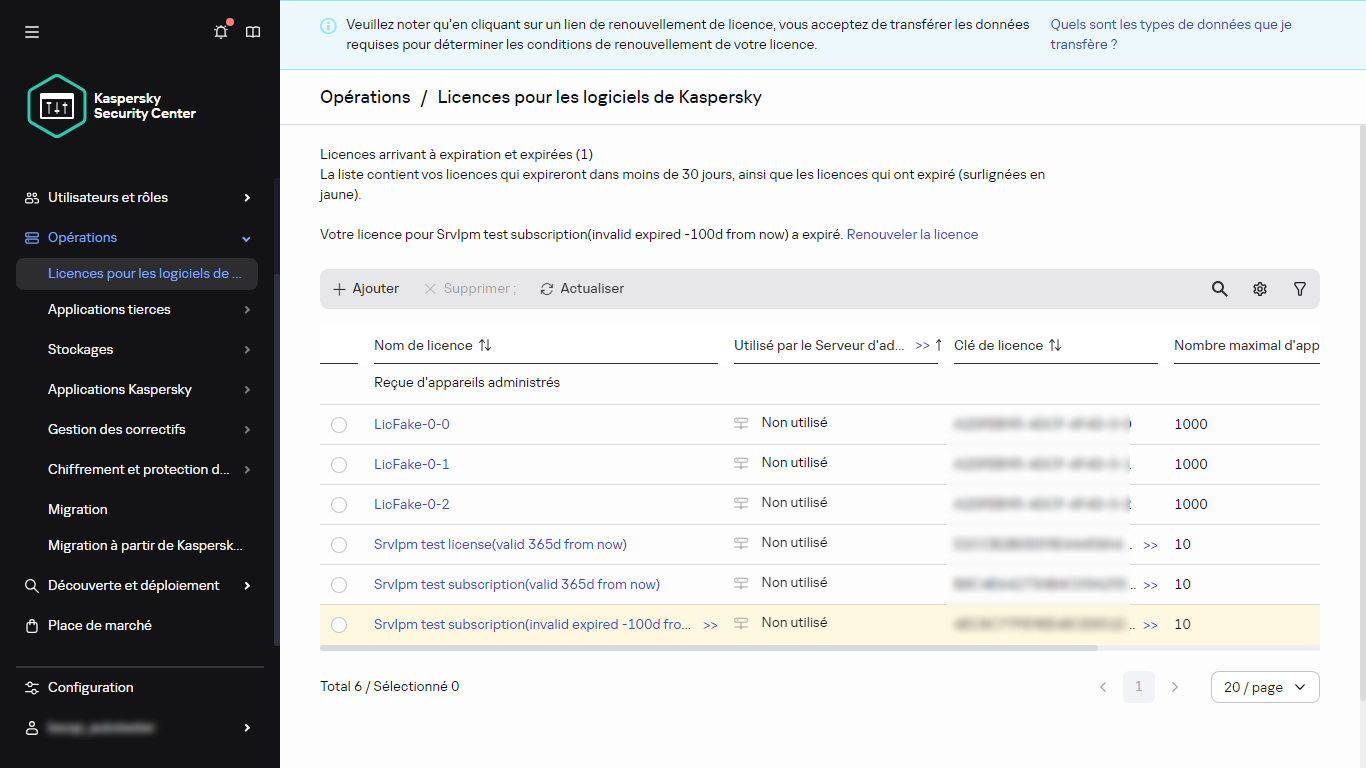1366x768 pixels.
Task: Click the Actualiser refresh icon
Action: coord(546,288)
